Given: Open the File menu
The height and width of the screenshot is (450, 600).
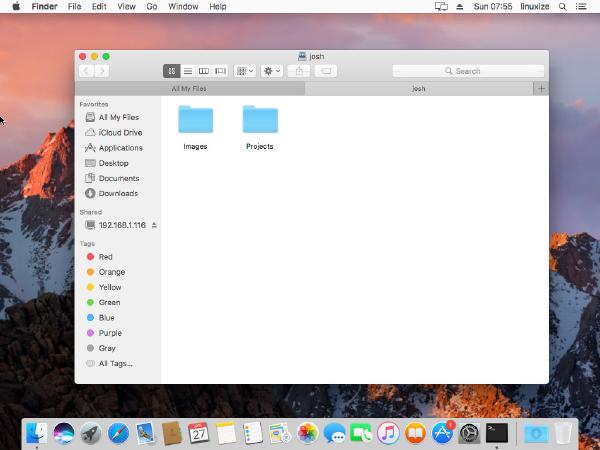Looking at the screenshot, I should click(74, 7).
